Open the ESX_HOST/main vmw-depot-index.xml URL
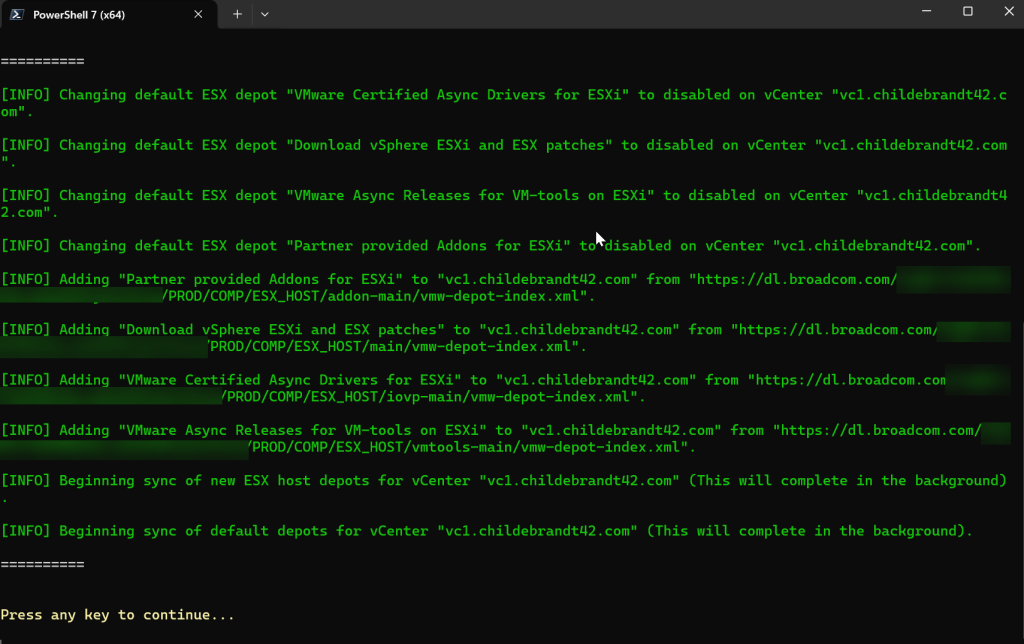 (x=395, y=347)
